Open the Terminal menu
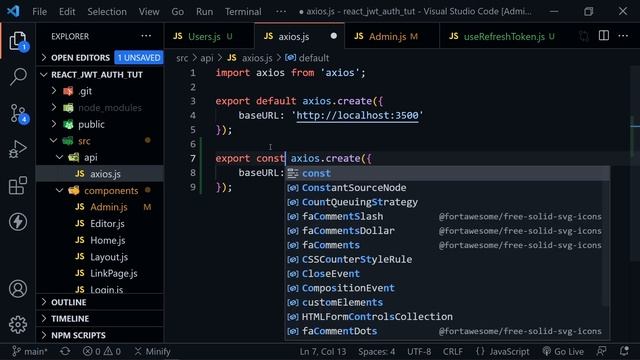 tap(243, 11)
